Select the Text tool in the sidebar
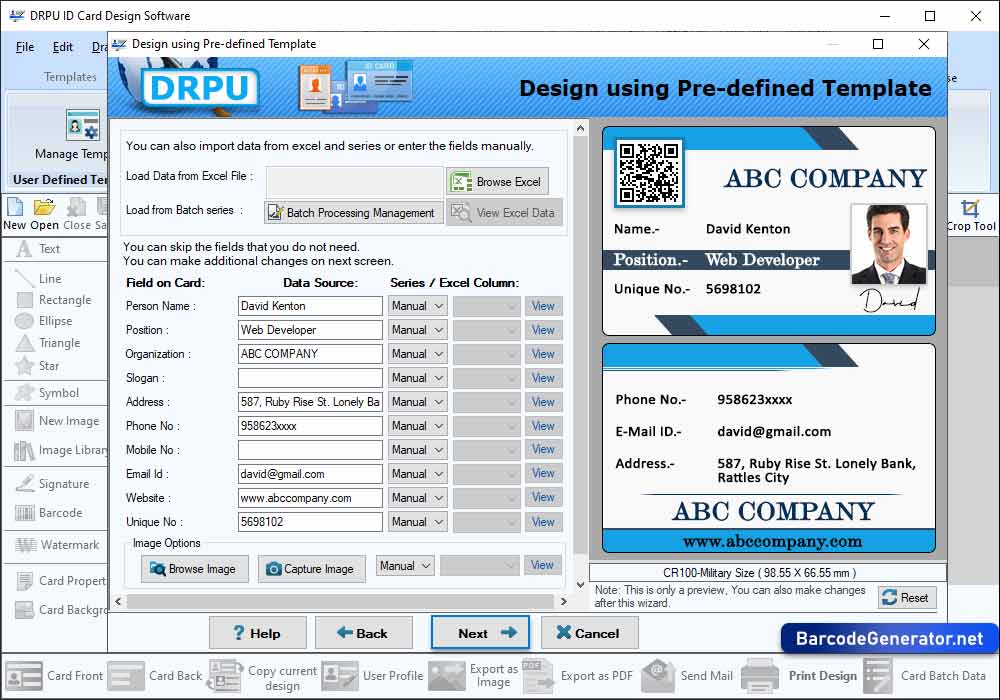This screenshot has width=1000, height=700. [38, 249]
